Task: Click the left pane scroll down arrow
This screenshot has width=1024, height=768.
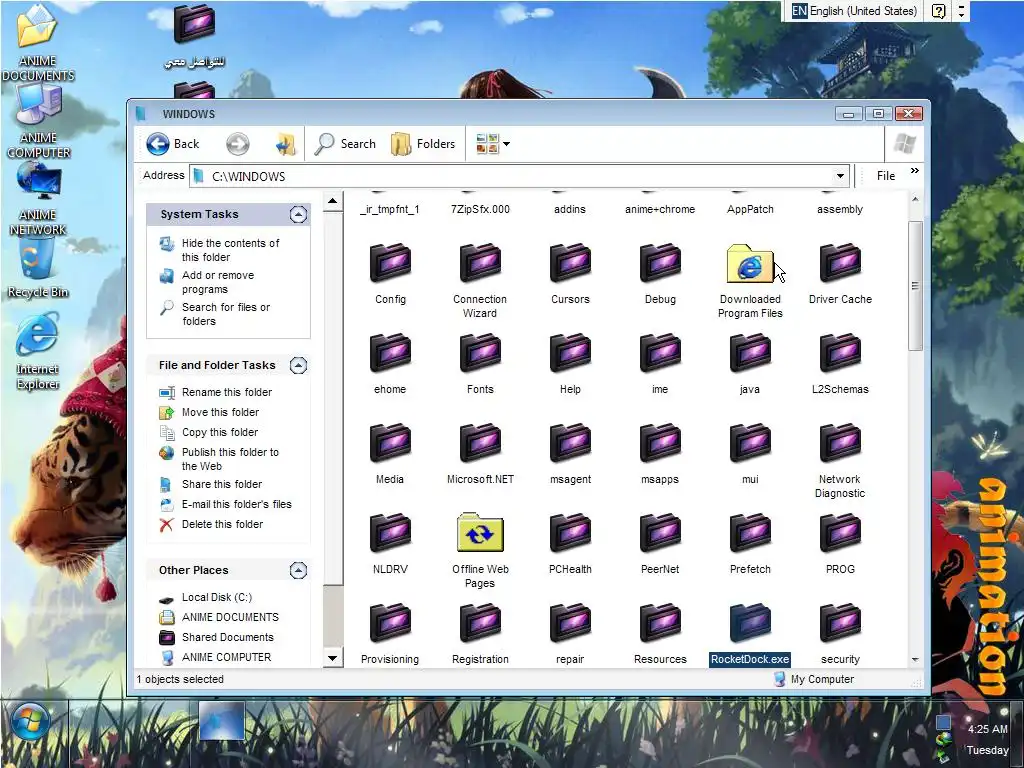Action: click(x=332, y=658)
